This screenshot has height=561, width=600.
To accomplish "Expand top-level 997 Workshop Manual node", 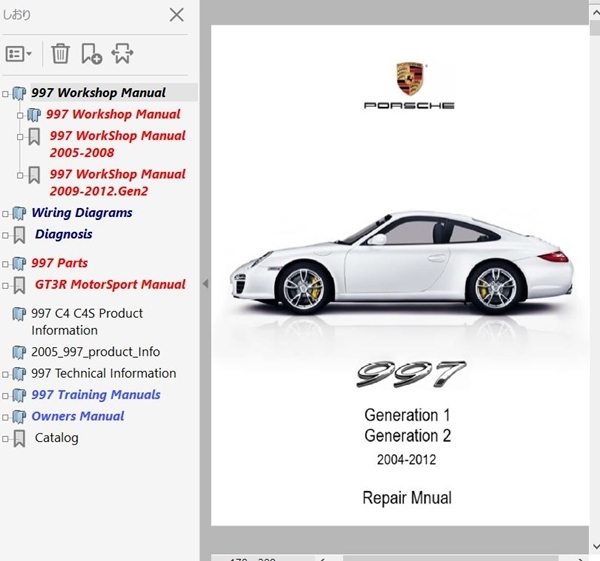I will (5, 94).
